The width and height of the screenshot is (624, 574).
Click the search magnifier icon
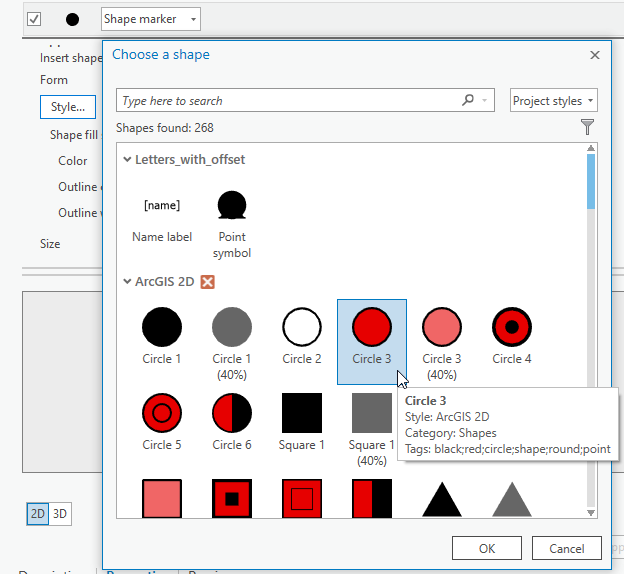[468, 100]
